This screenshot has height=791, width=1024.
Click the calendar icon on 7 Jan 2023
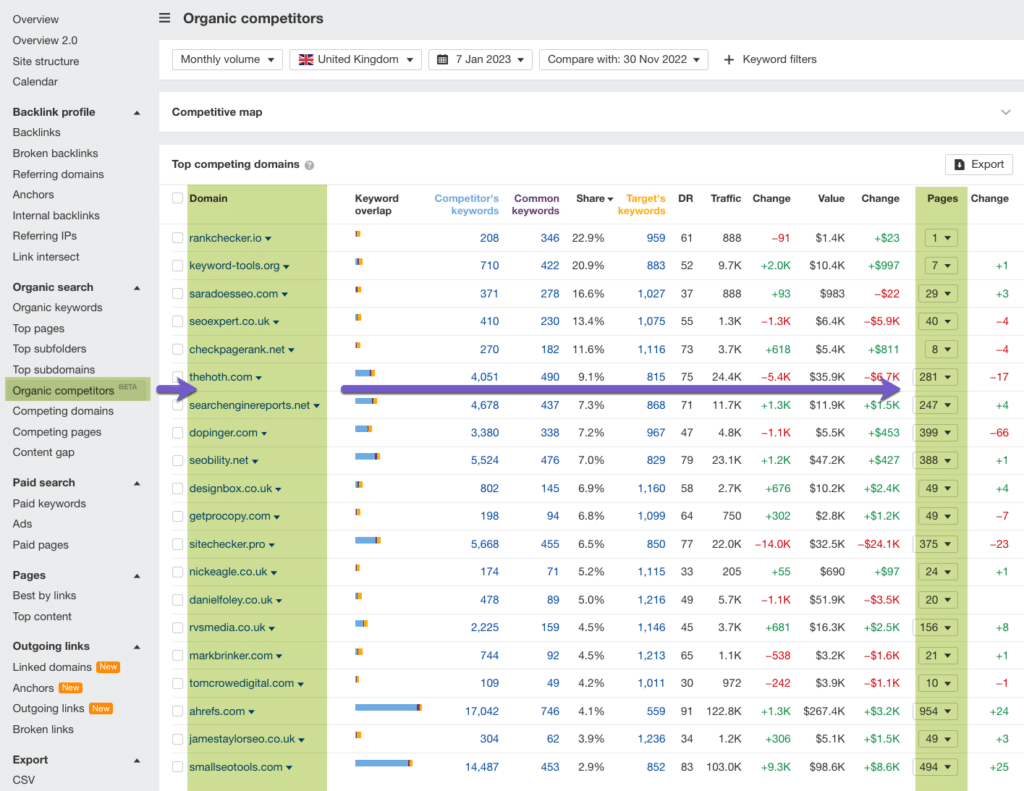click(443, 60)
